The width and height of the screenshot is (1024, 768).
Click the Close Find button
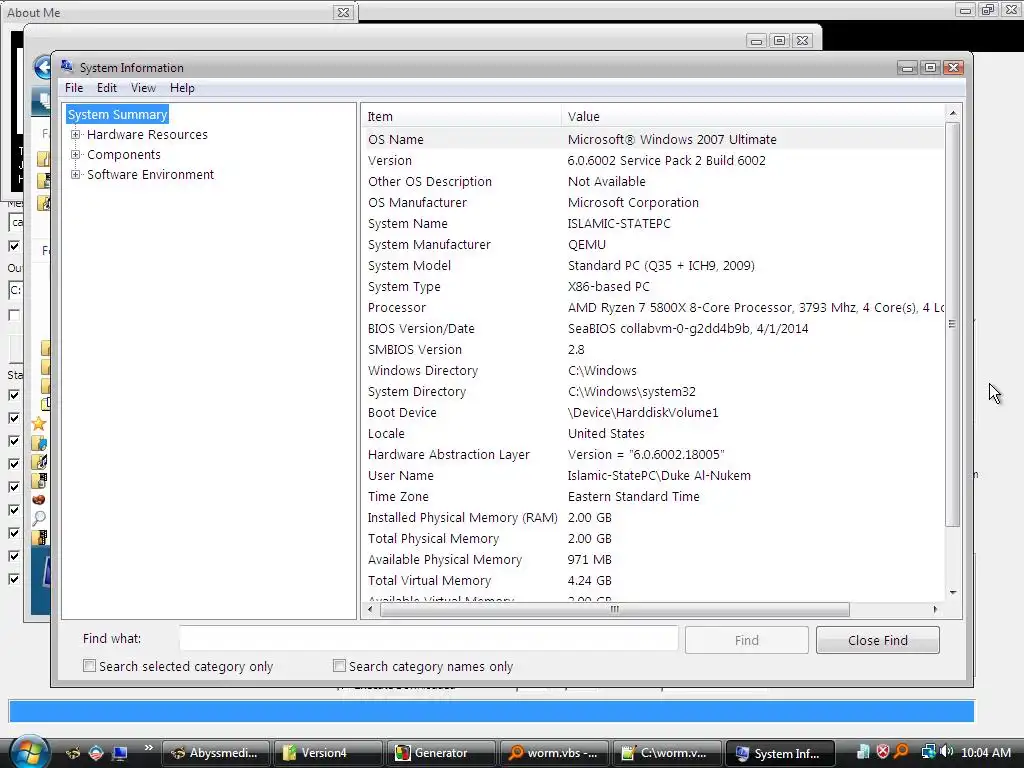[x=878, y=640]
